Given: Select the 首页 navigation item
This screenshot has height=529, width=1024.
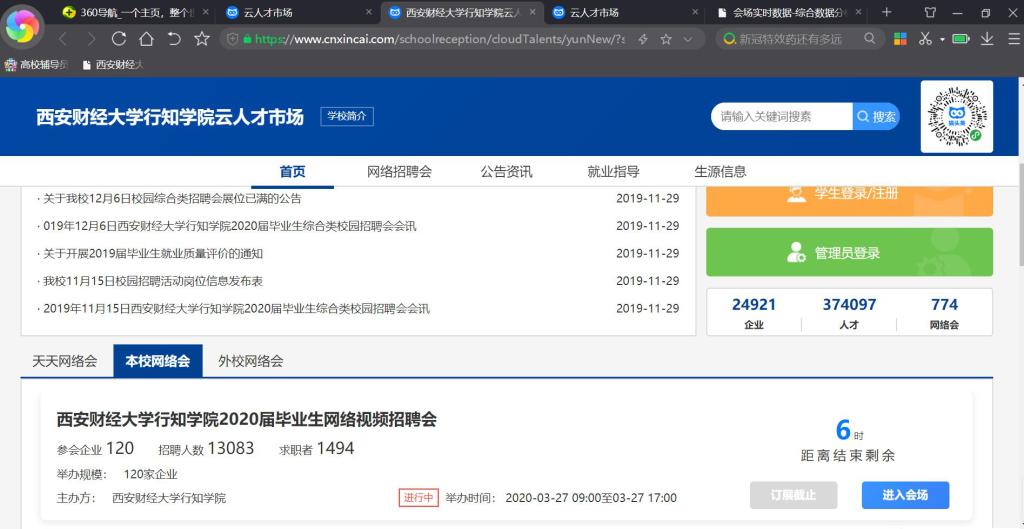Looking at the screenshot, I should coord(293,172).
